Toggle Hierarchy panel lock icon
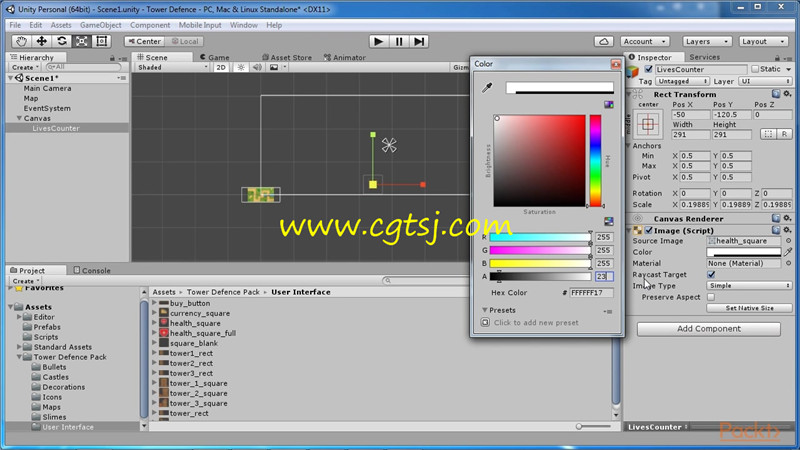Screen dimensions: 800x450 [x=112, y=58]
